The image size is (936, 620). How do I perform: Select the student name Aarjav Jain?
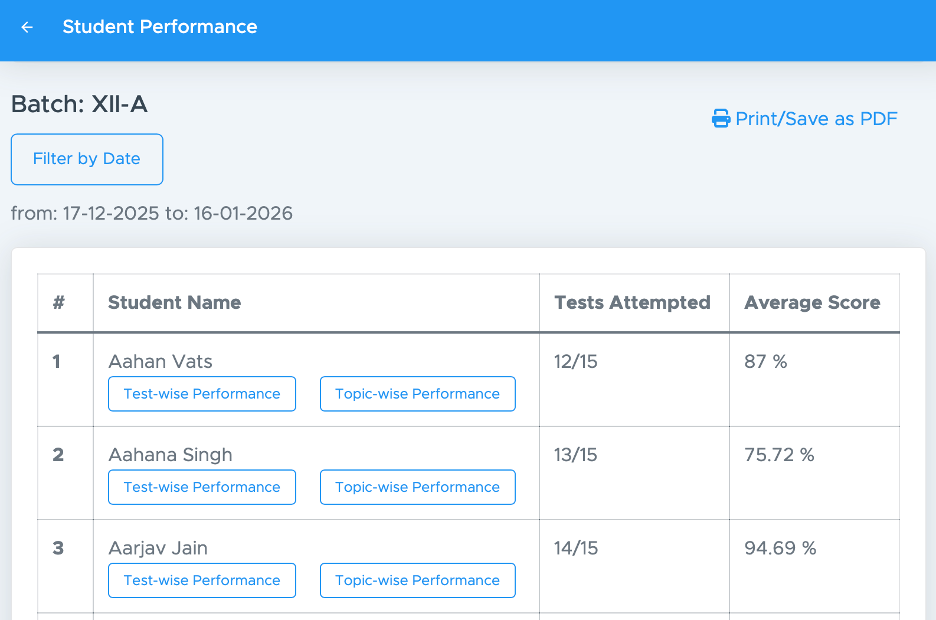[158, 548]
